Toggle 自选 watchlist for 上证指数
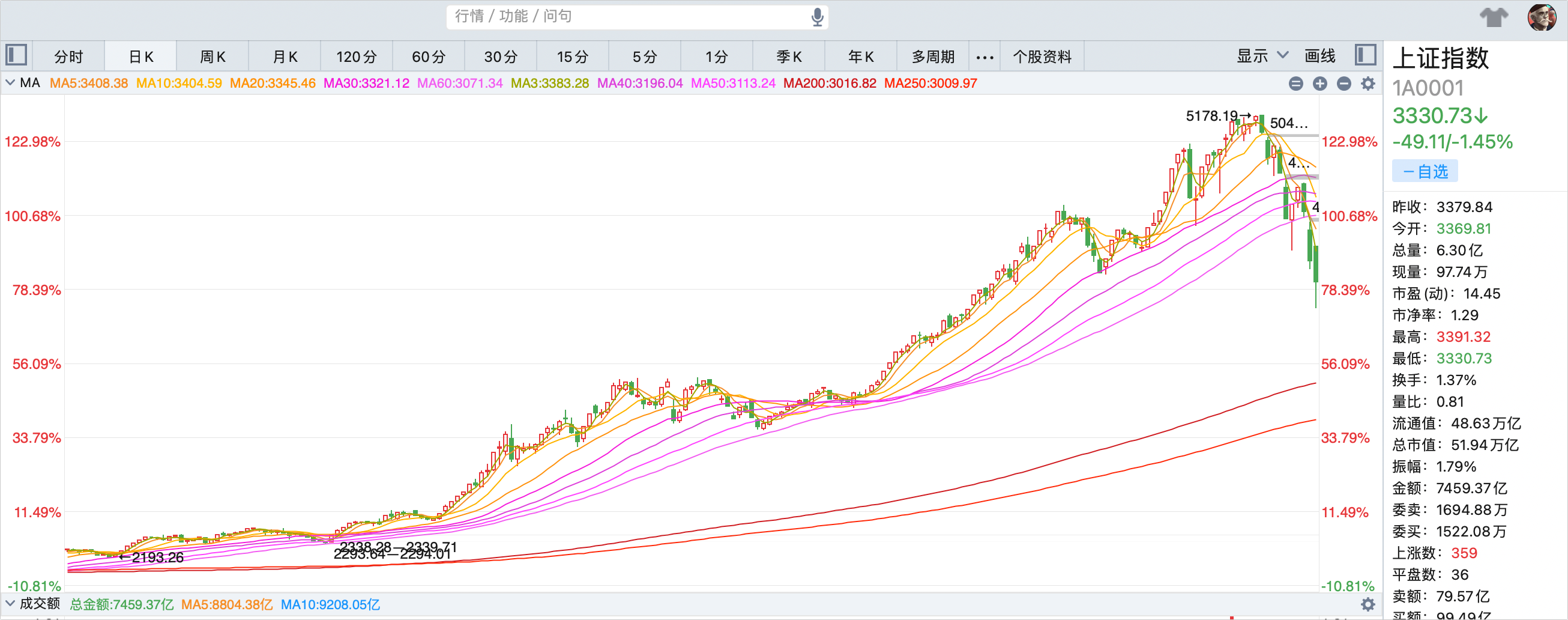1568x620 pixels. (x=1425, y=171)
